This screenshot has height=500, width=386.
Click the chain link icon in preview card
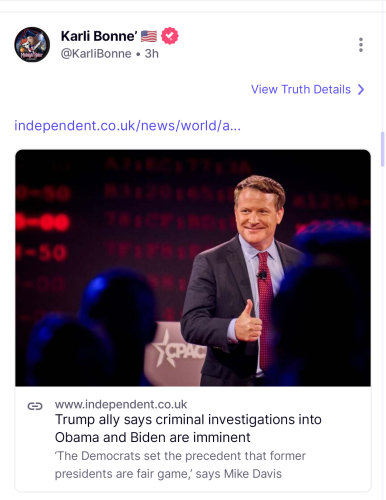coord(35,406)
